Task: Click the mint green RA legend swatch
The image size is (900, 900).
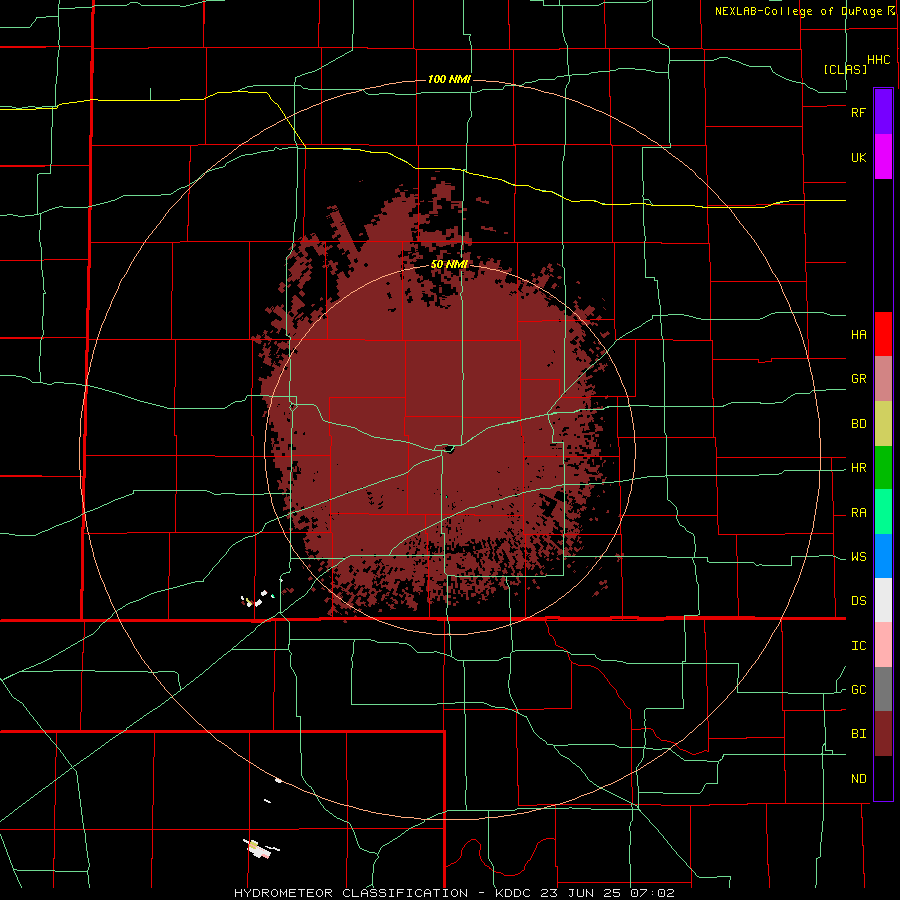Action: (x=883, y=512)
